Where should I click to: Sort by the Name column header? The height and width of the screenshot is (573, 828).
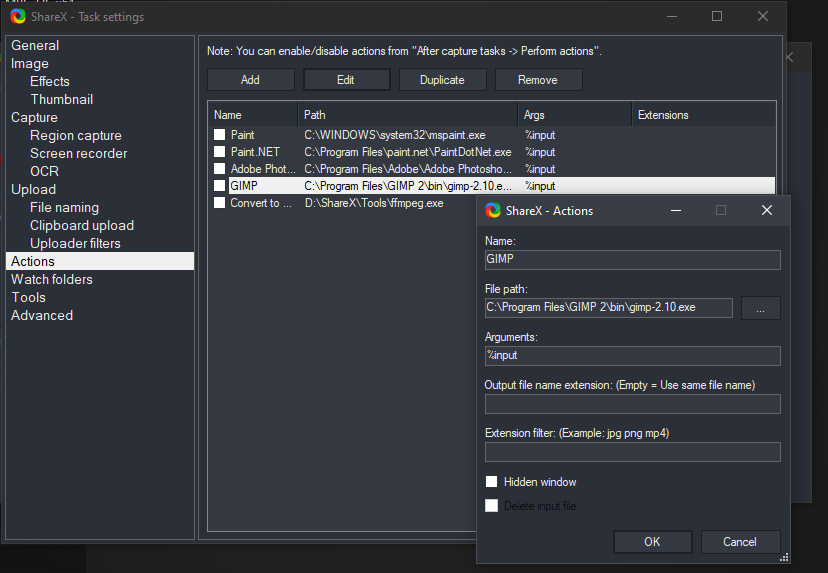pyautogui.click(x=253, y=115)
